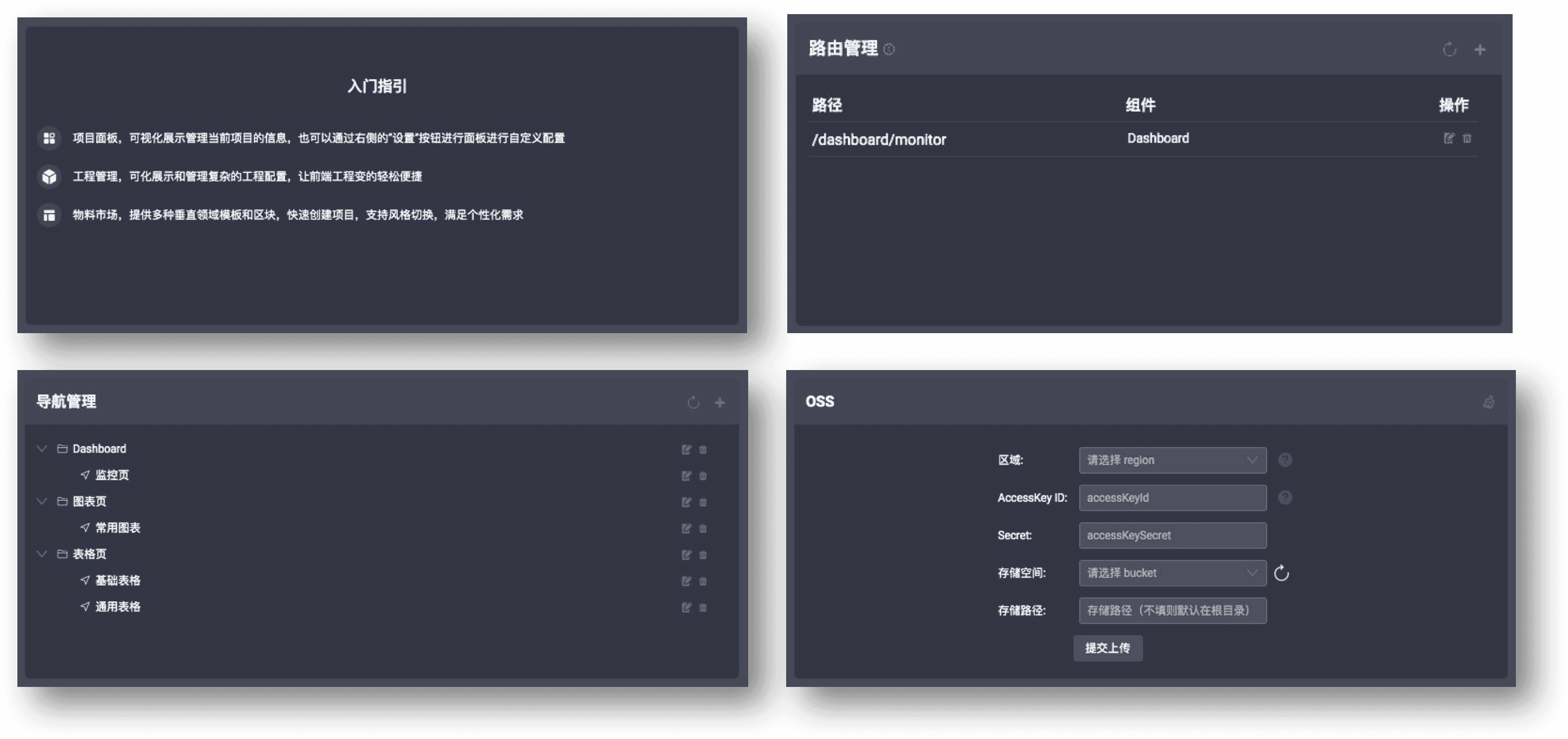
Task: Edit the 常用图表 navigation item
Action: [x=686, y=528]
